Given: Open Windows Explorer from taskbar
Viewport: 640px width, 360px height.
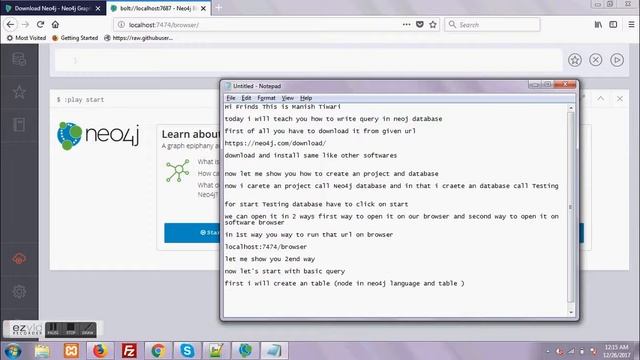Looking at the screenshot, I should click(42, 351).
